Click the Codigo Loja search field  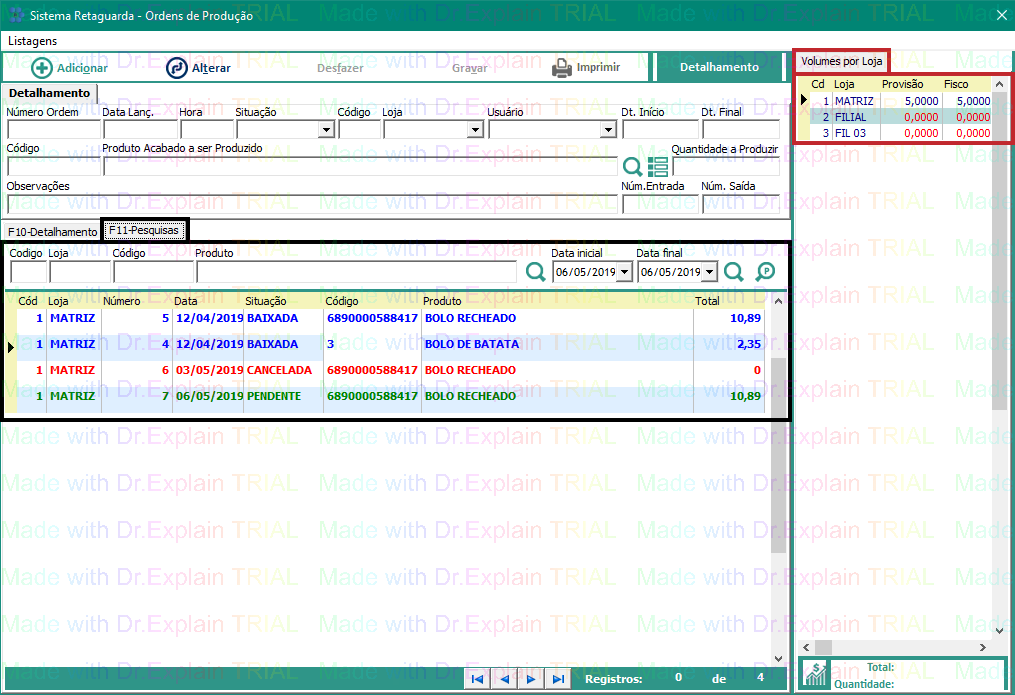(28, 272)
